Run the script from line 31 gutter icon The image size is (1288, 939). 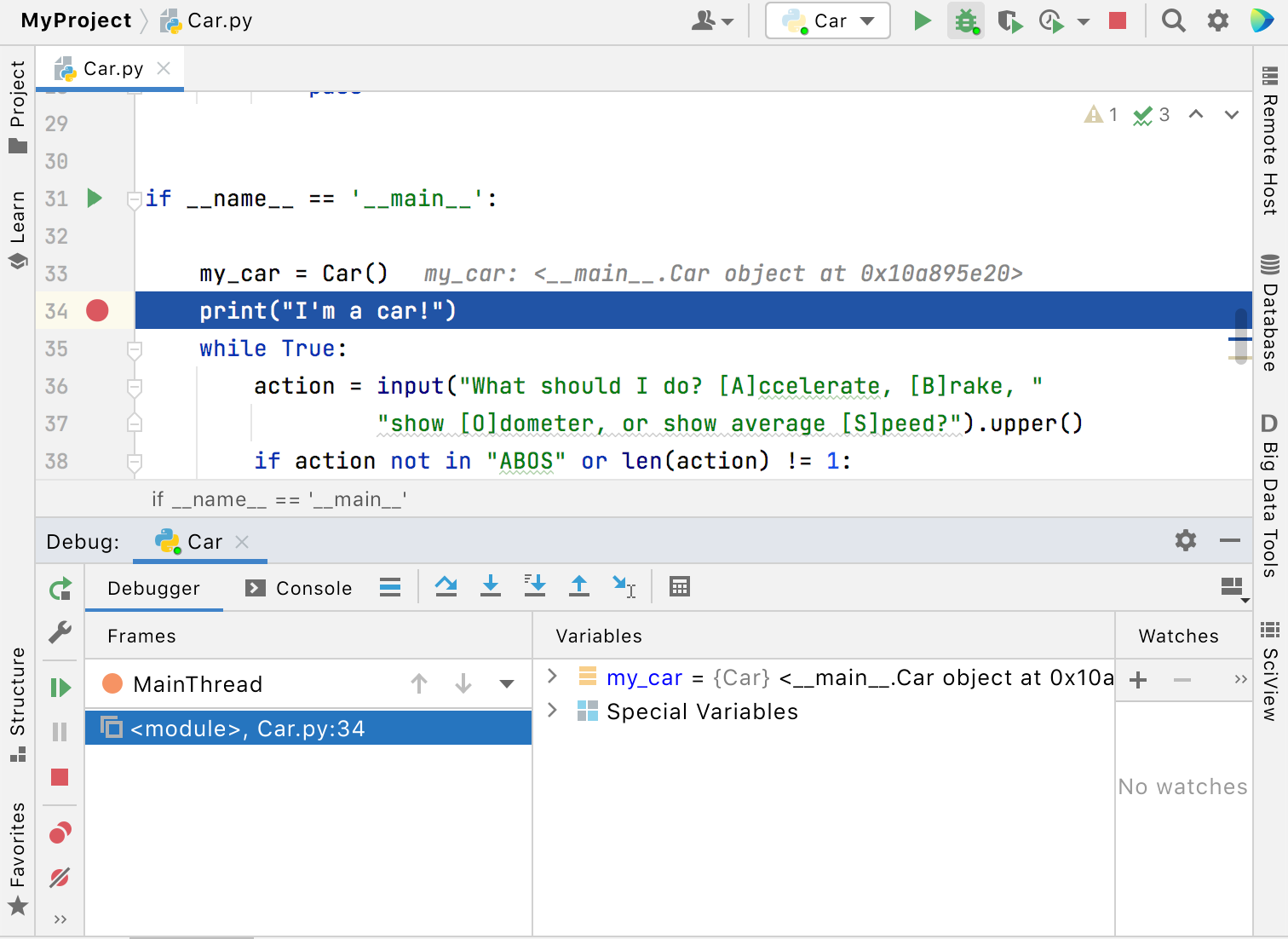(94, 198)
